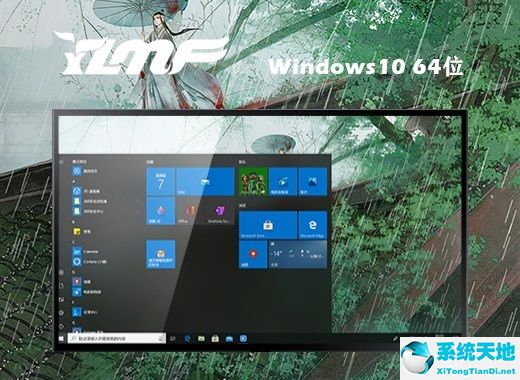Viewport: 520px width, 380px height.
Task: Launch Edge from the taskbar
Action: coord(187,339)
